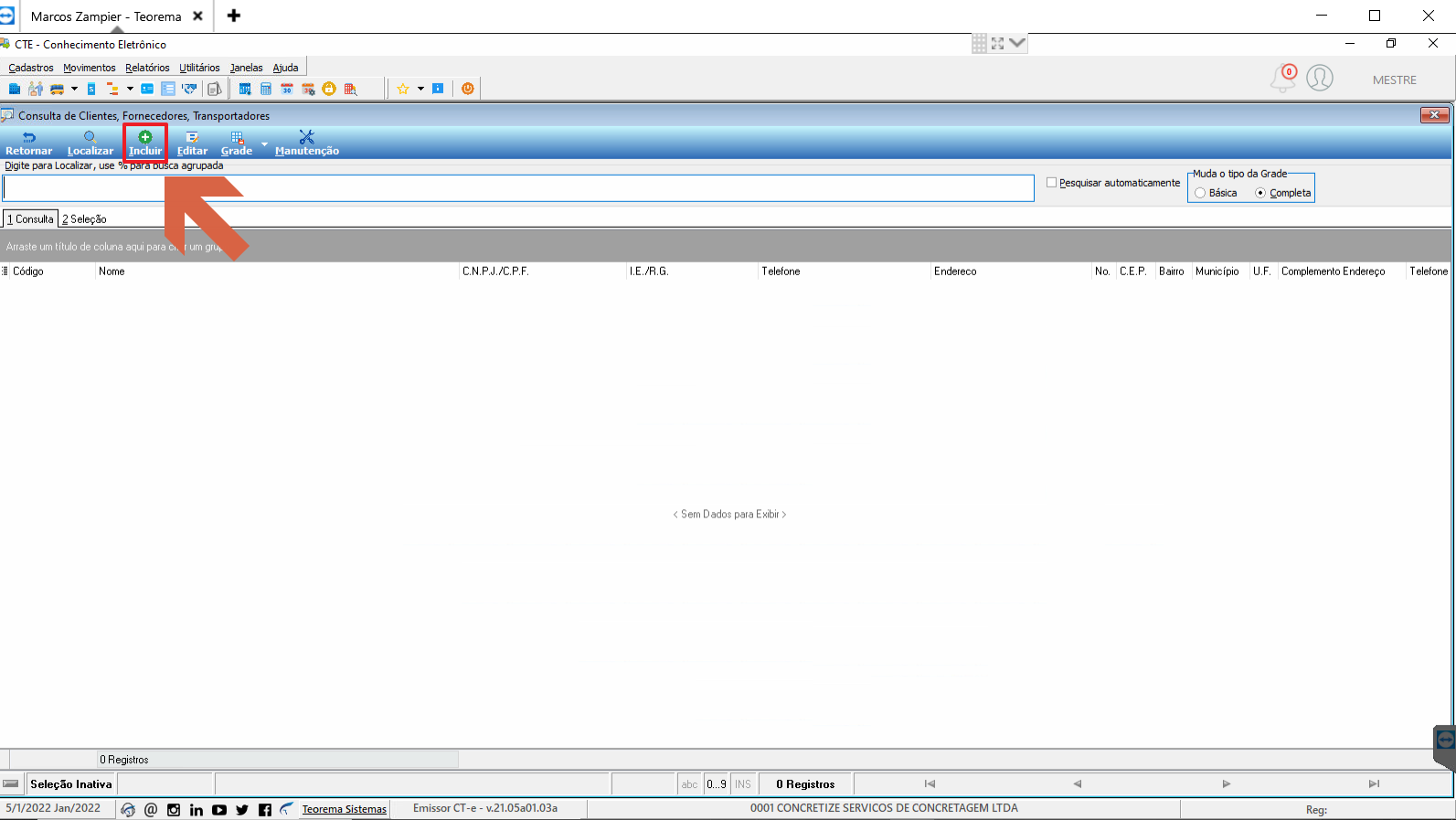This screenshot has height=820, width=1456.
Task: Enable Pesquisar automaticamente checkbox
Action: click(x=1051, y=183)
